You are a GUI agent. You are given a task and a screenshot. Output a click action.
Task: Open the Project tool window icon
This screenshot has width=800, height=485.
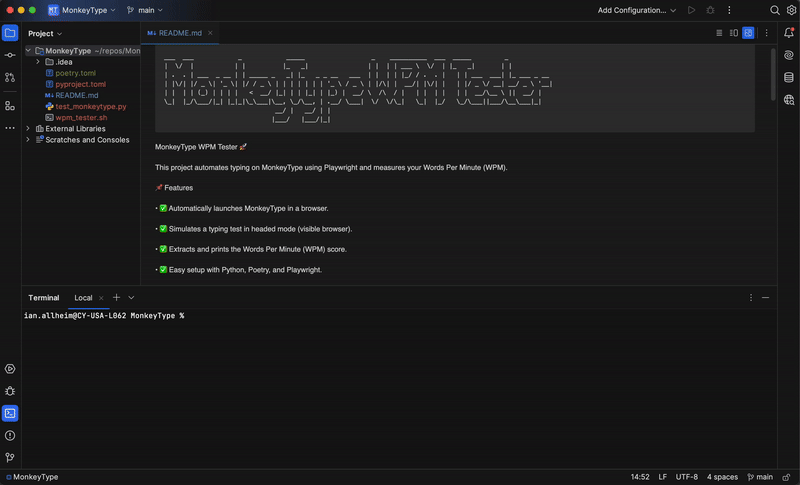click(10, 33)
